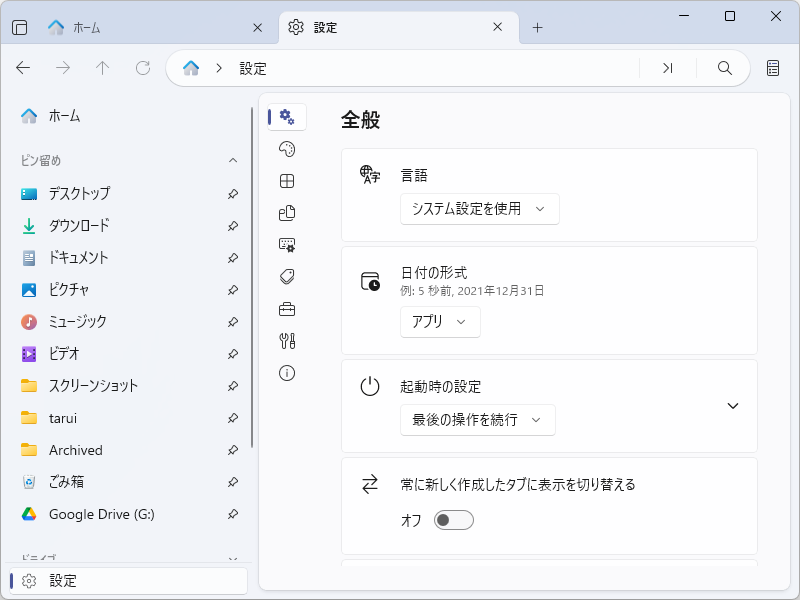The image size is (800, 600).
Task: Go up one folder level
Action: [x=103, y=68]
